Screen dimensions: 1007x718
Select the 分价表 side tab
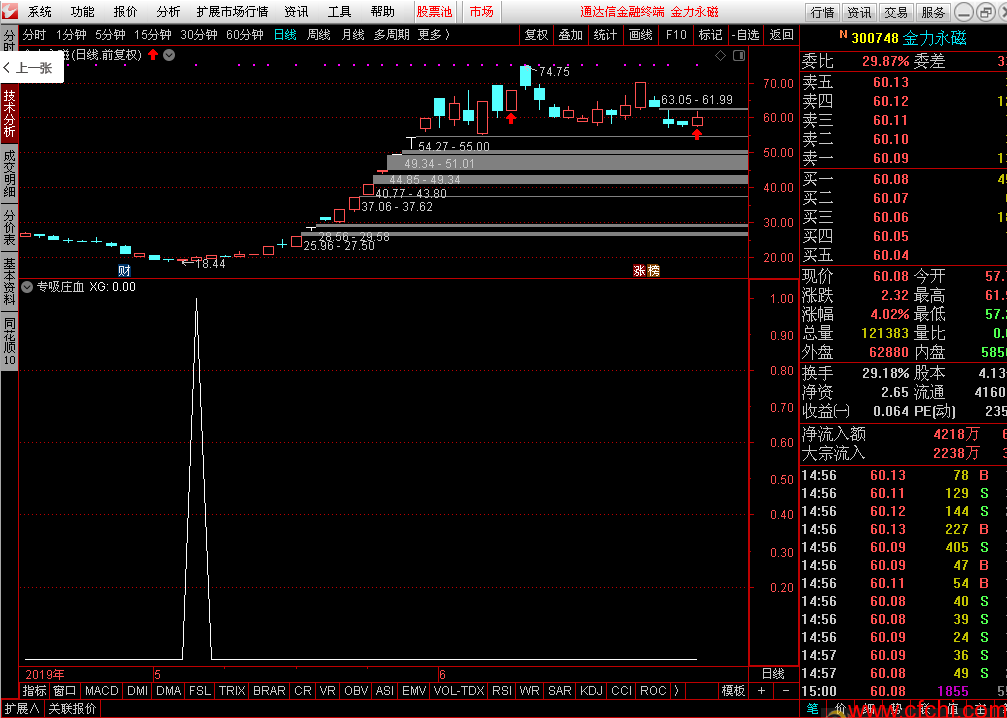(x=9, y=227)
